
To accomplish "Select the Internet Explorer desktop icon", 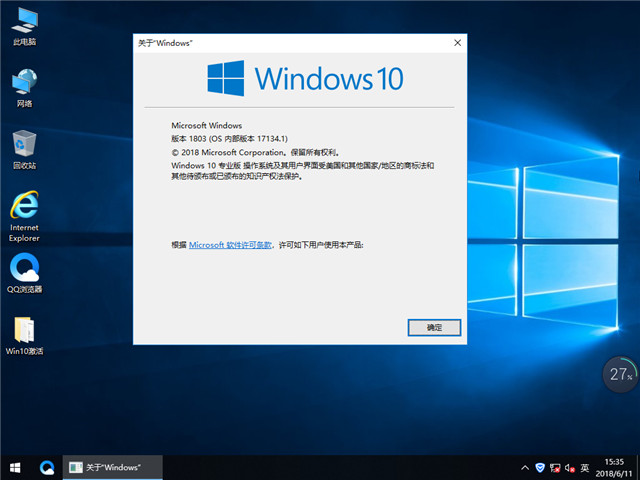I will click(x=24, y=216).
